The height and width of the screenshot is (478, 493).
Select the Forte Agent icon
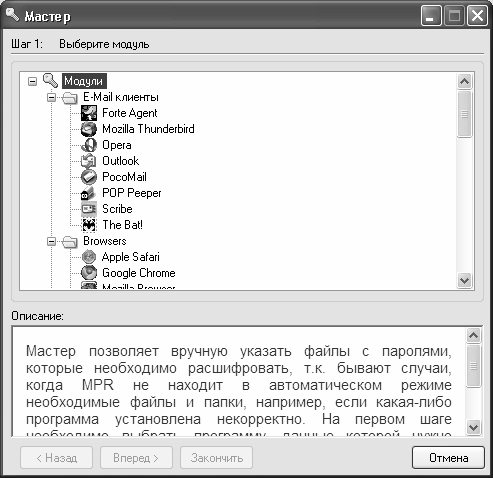(x=89, y=113)
